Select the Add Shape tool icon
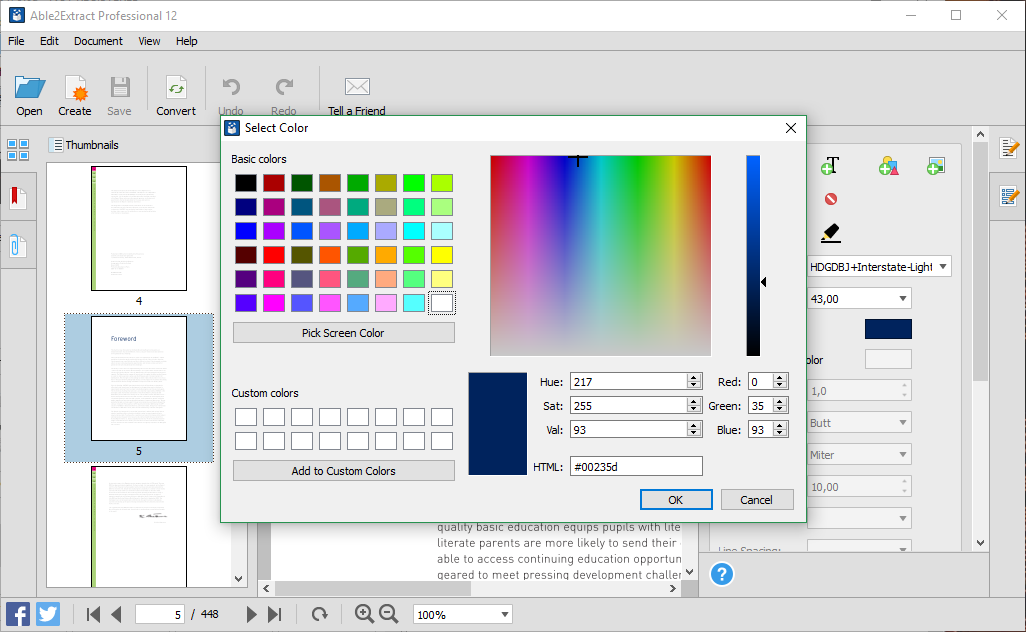The width and height of the screenshot is (1026, 632). click(889, 166)
